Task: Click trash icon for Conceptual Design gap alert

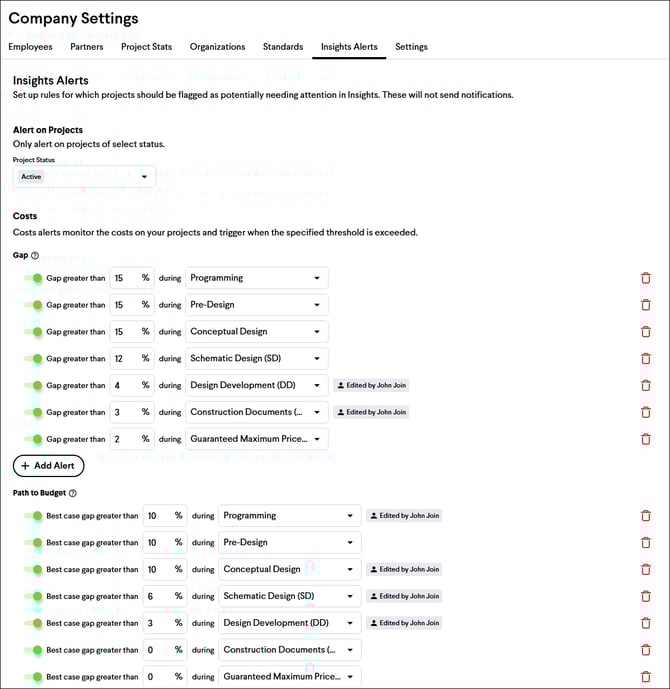Action: (645, 332)
